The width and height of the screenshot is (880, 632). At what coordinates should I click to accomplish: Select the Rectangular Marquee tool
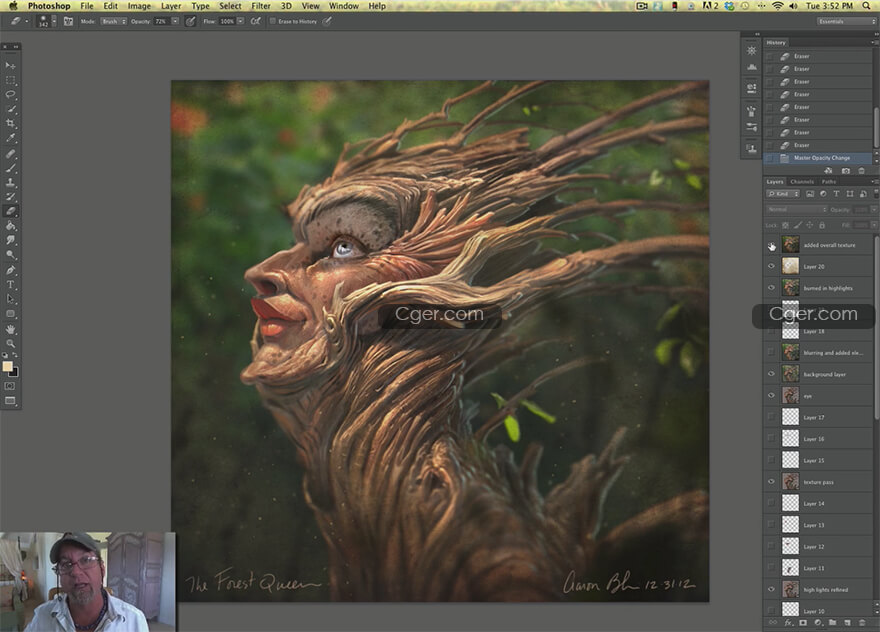click(x=11, y=80)
